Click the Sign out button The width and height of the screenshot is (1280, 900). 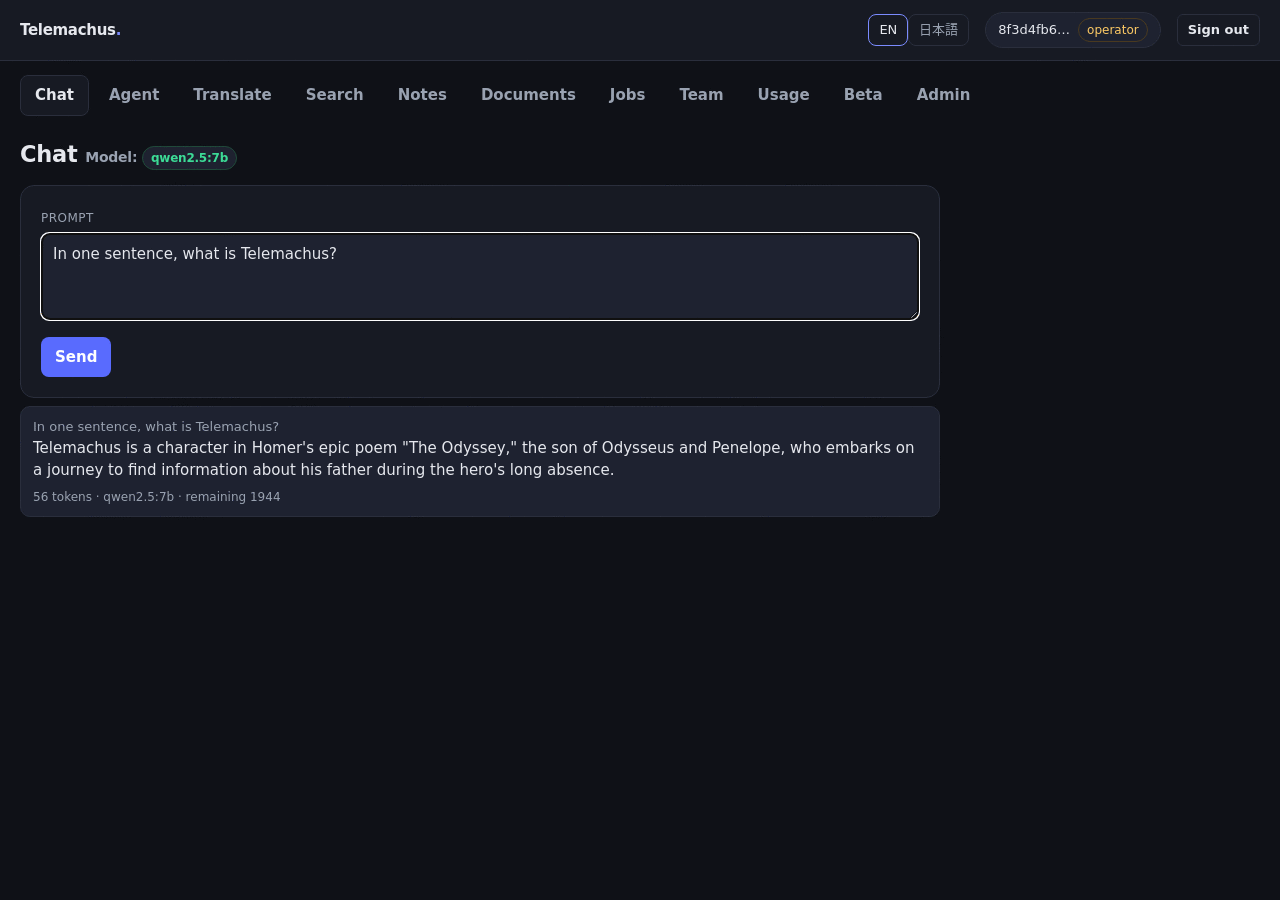click(x=1218, y=30)
